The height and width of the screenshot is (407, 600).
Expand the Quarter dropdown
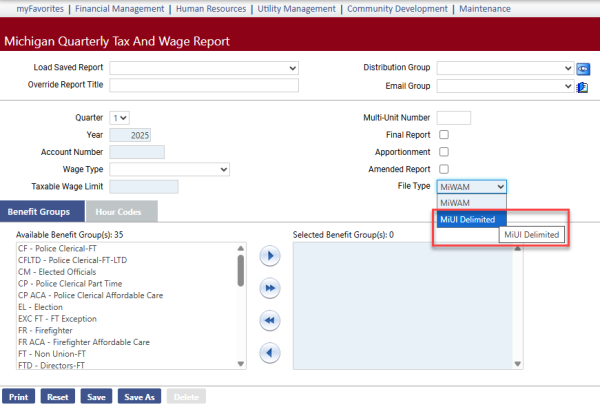click(x=120, y=118)
